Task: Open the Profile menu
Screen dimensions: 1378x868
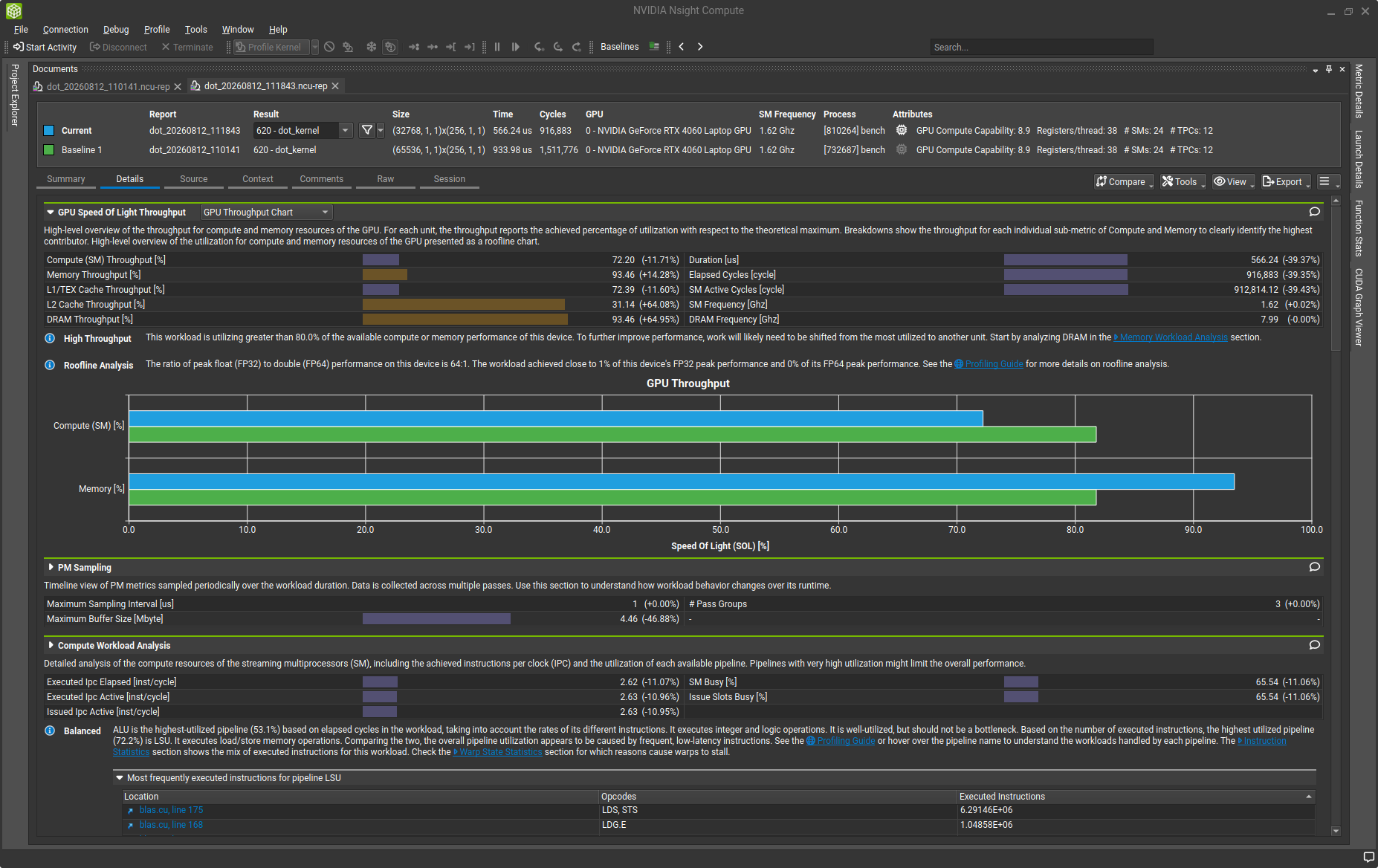Action: [157, 30]
